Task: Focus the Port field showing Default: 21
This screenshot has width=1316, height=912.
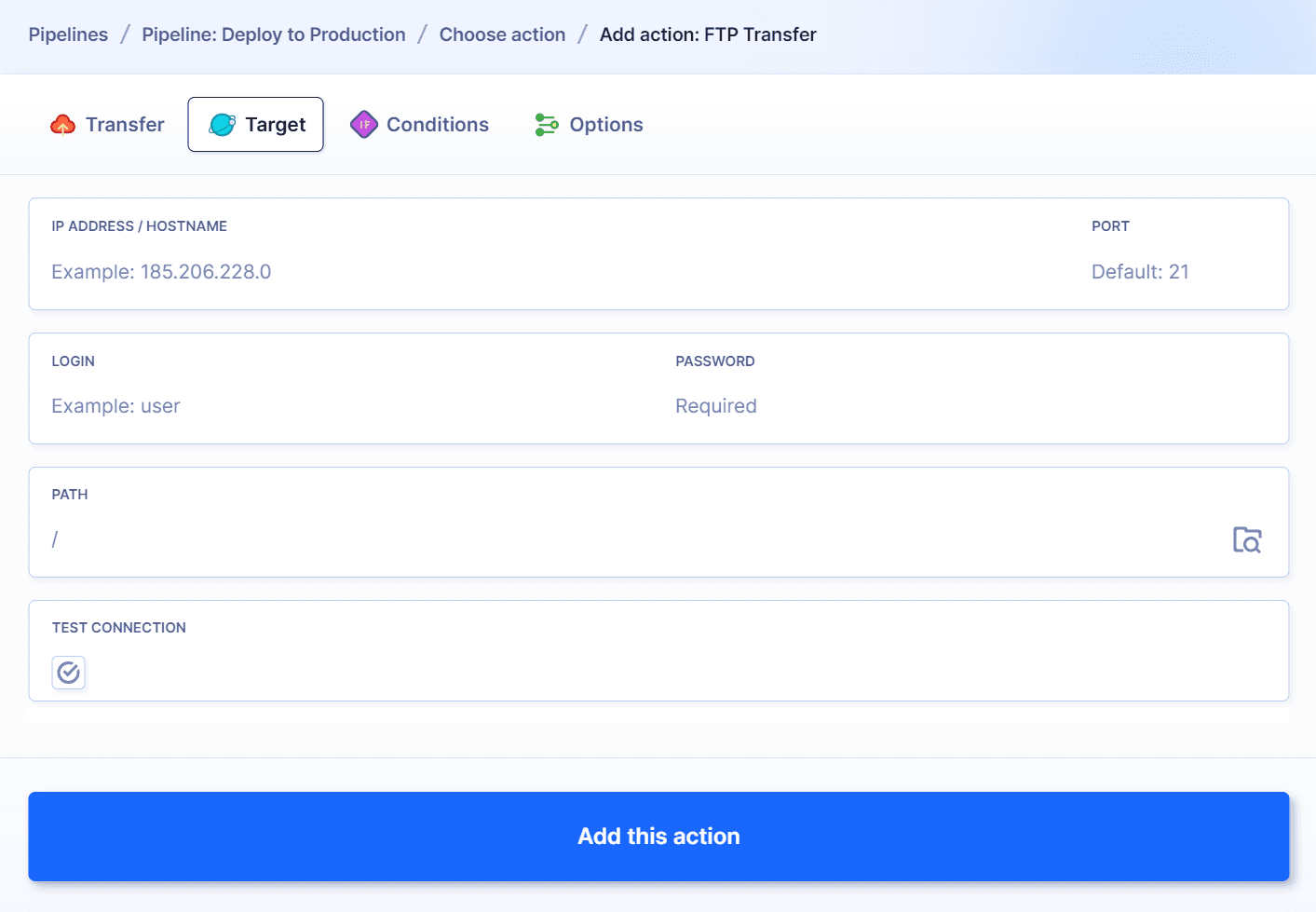Action: (x=1140, y=271)
